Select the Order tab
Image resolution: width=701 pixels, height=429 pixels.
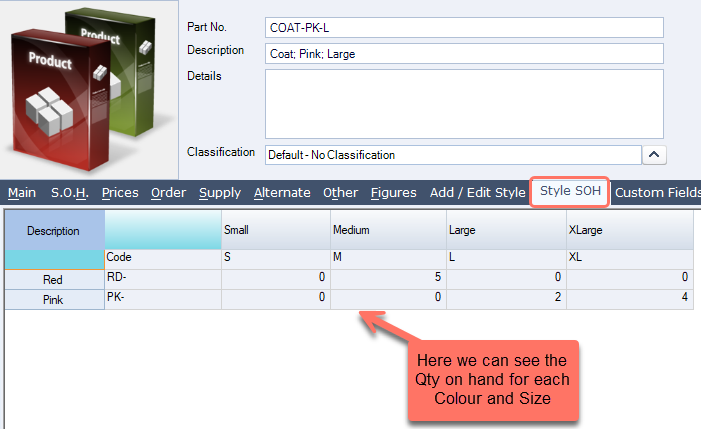click(x=168, y=193)
